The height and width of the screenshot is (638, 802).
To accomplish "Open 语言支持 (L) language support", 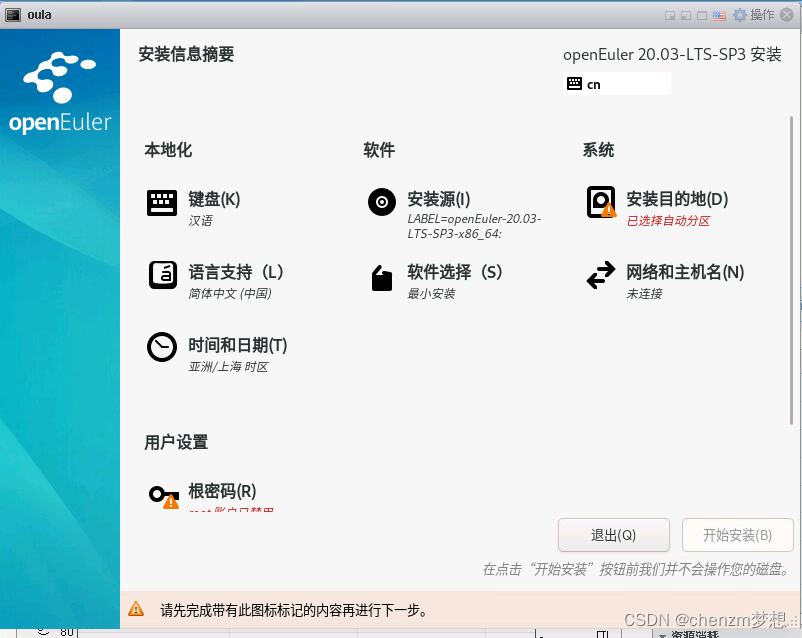I will pyautogui.click(x=215, y=281).
